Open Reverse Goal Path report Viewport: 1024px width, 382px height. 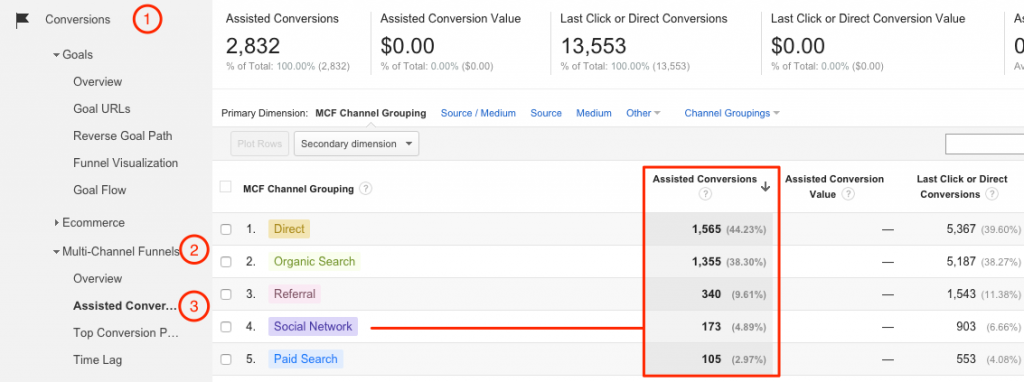point(123,136)
